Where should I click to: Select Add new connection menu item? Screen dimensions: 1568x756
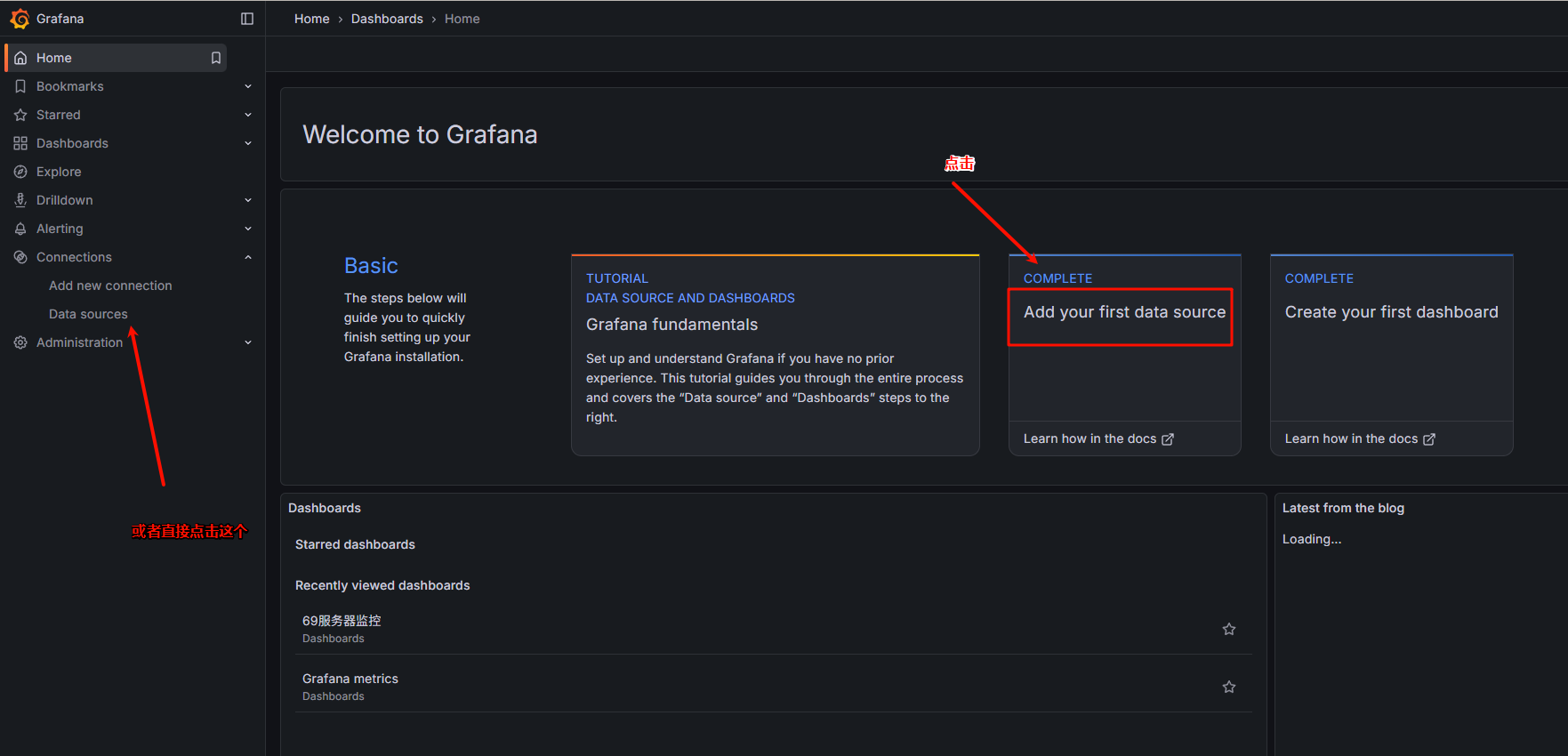pyautogui.click(x=110, y=286)
